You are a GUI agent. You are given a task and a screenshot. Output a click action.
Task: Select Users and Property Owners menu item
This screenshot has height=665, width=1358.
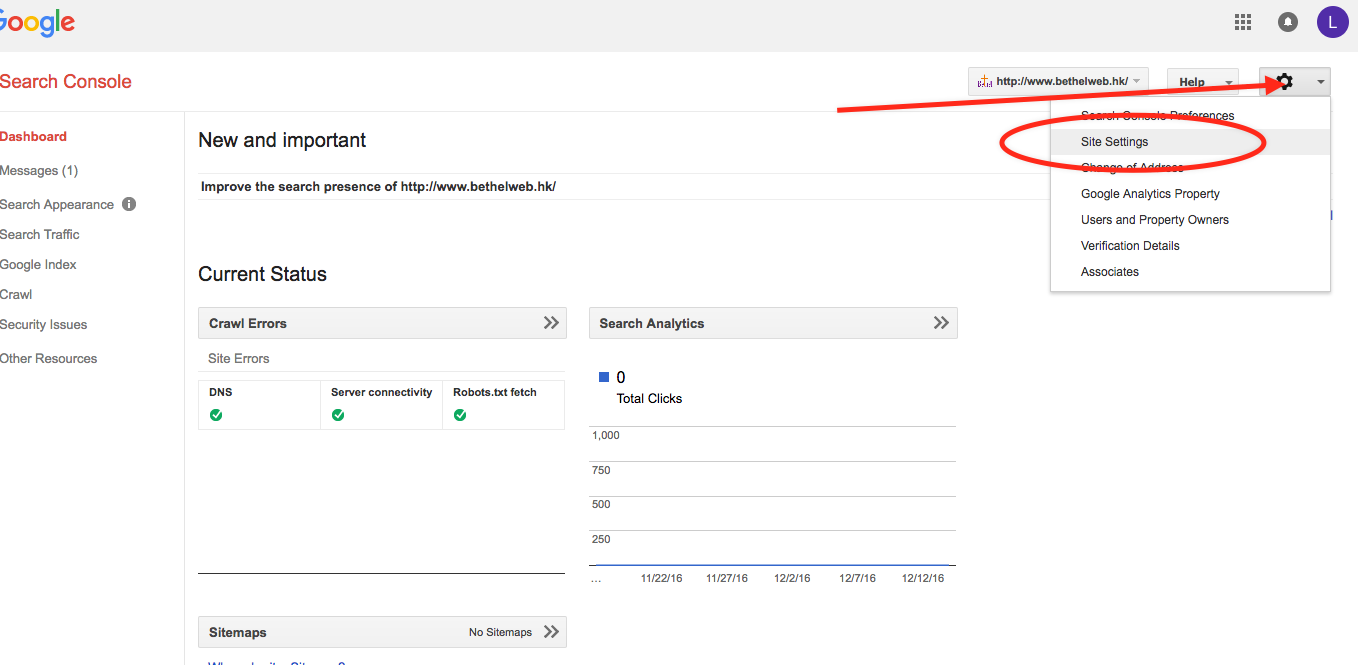1190,220
